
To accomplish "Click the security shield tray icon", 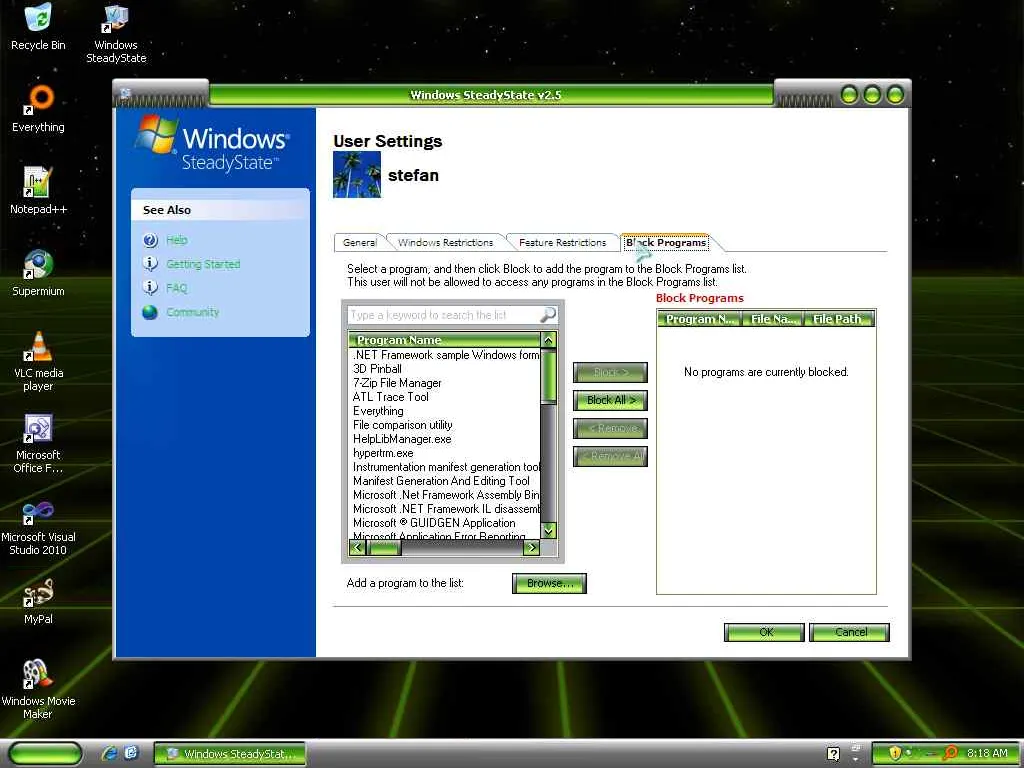I will [x=895, y=753].
